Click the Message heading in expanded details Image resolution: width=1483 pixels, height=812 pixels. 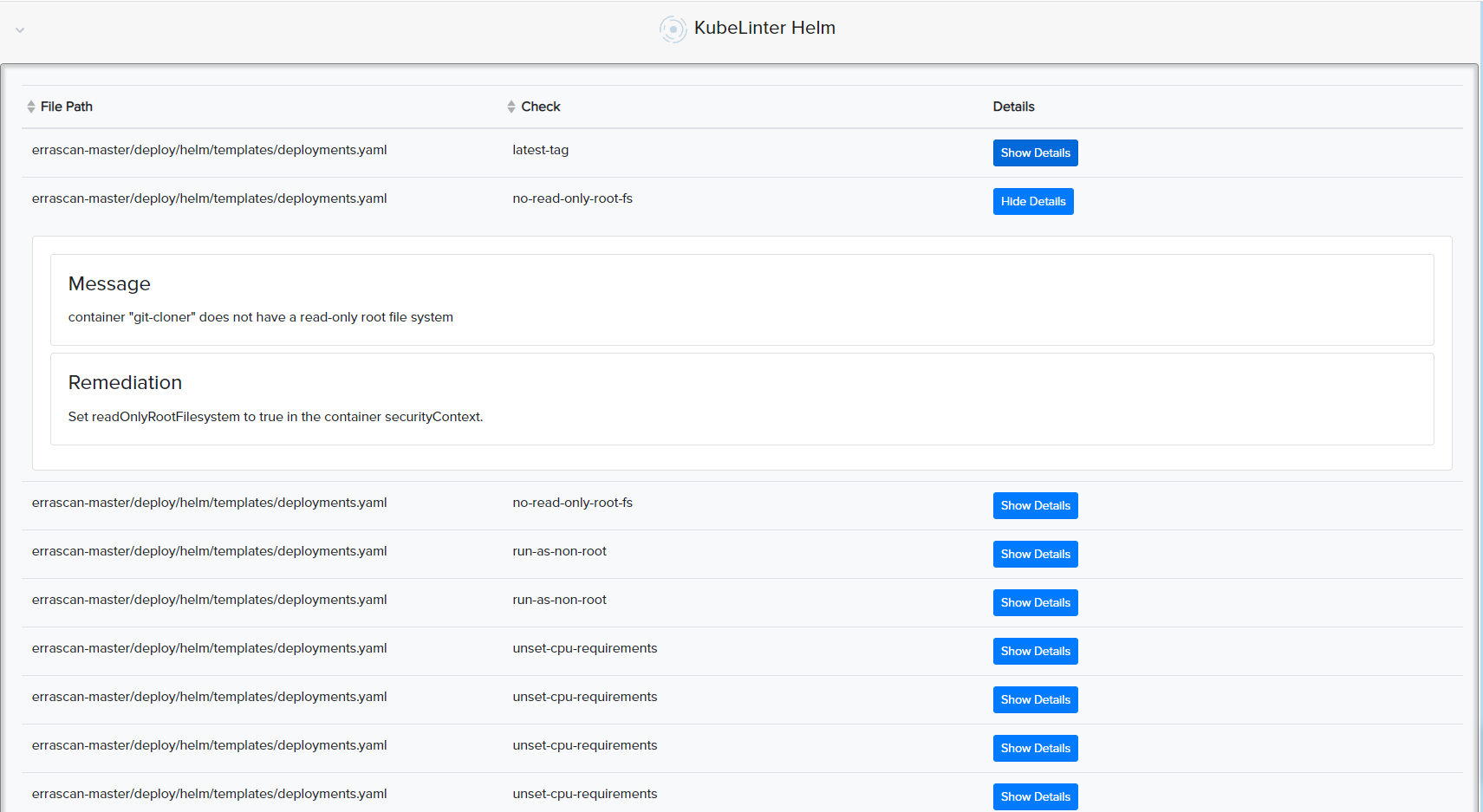point(109,283)
